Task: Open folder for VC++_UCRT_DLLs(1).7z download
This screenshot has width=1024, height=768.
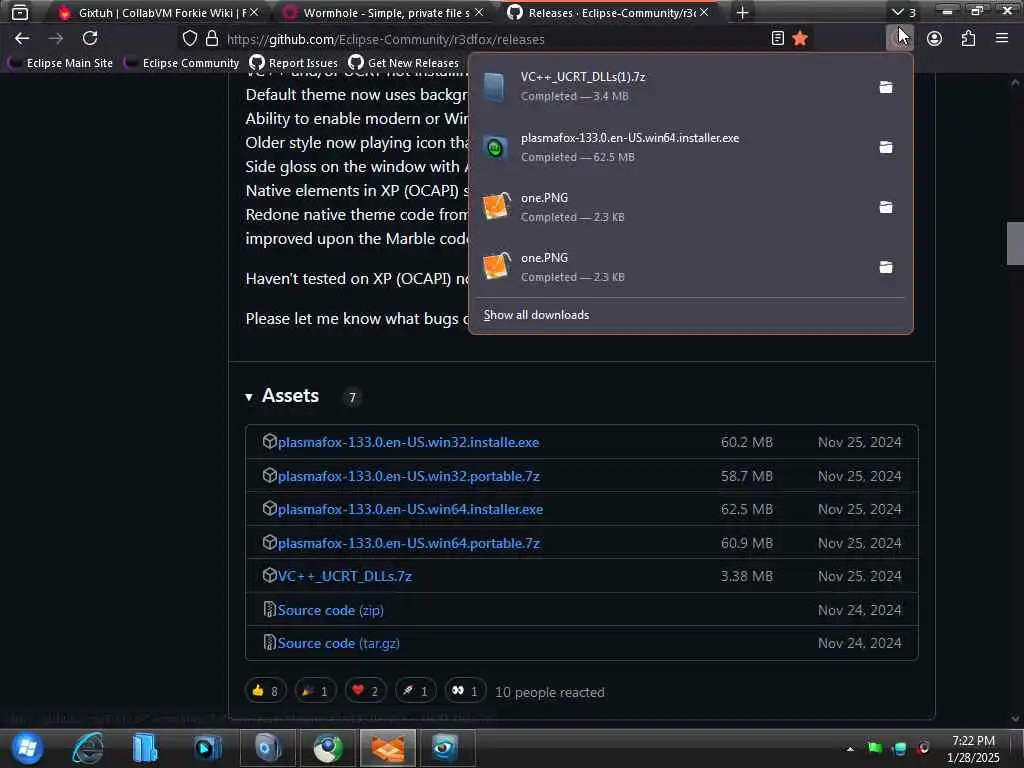Action: pyautogui.click(x=886, y=87)
